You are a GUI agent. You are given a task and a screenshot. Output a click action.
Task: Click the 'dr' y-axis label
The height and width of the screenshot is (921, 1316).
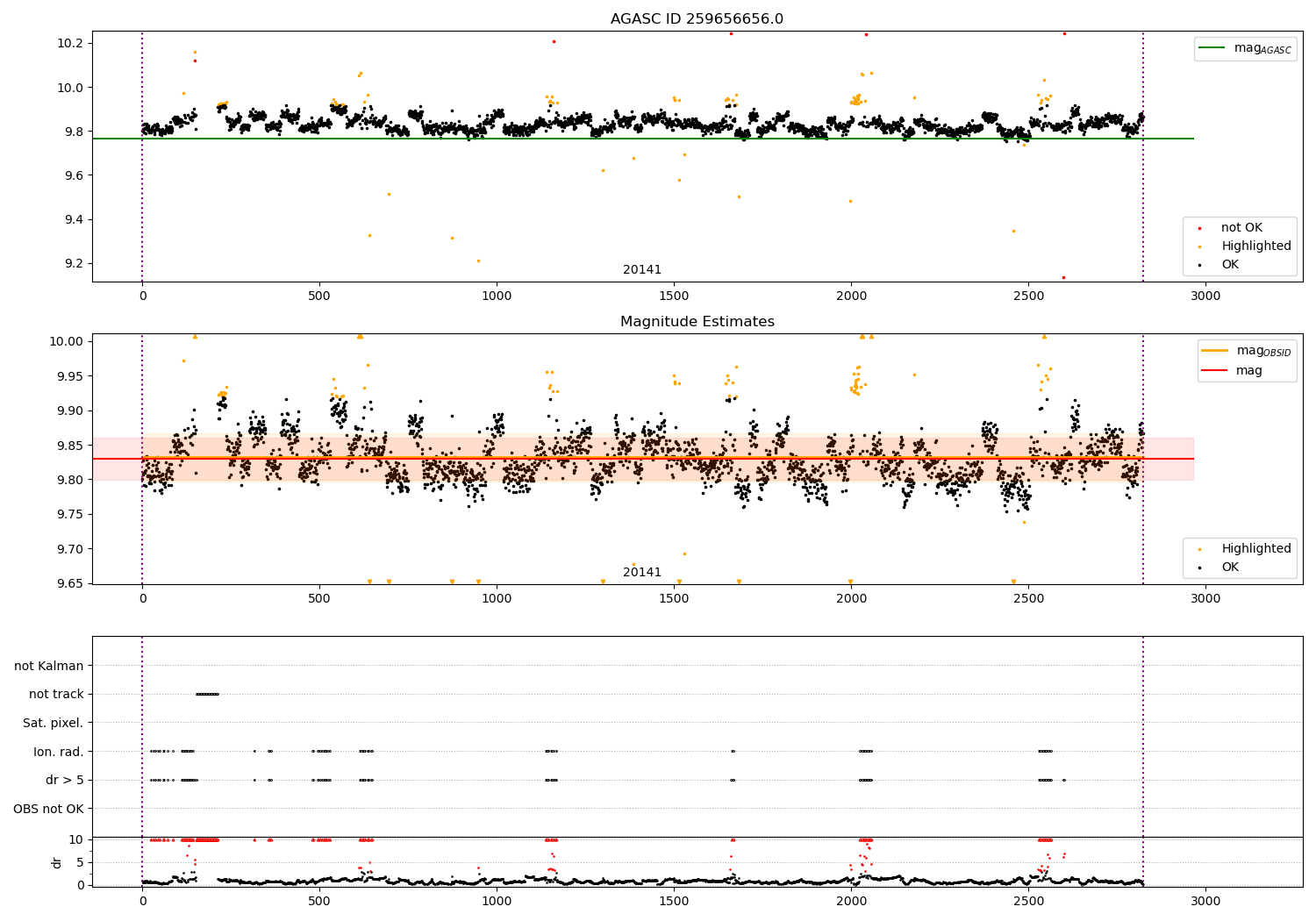tap(57, 862)
